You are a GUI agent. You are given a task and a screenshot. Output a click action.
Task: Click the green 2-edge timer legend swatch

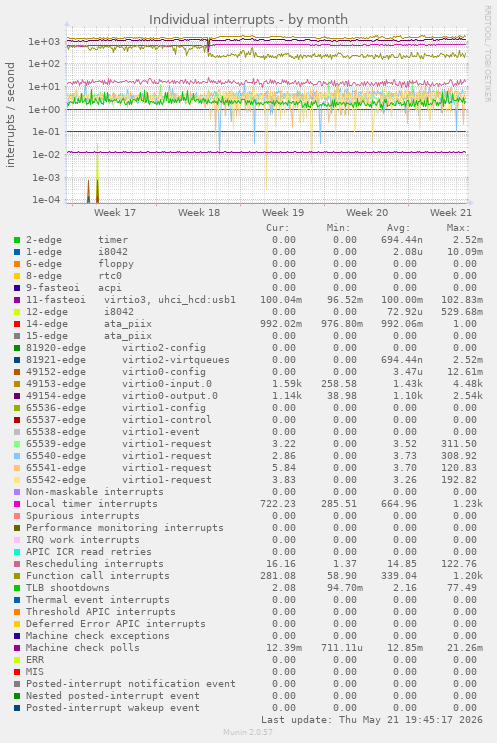pos(17,240)
